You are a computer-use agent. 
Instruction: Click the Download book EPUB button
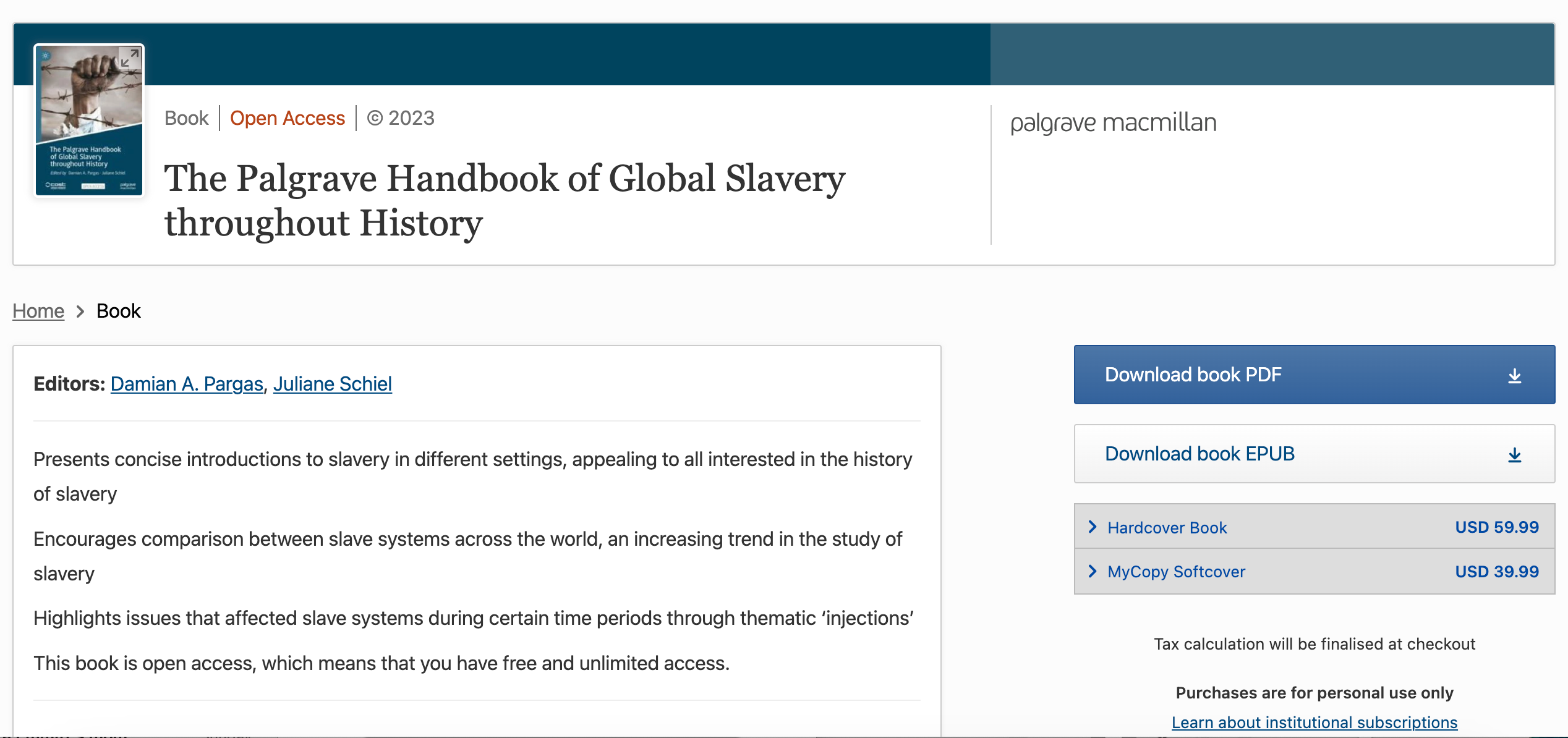pos(1314,454)
